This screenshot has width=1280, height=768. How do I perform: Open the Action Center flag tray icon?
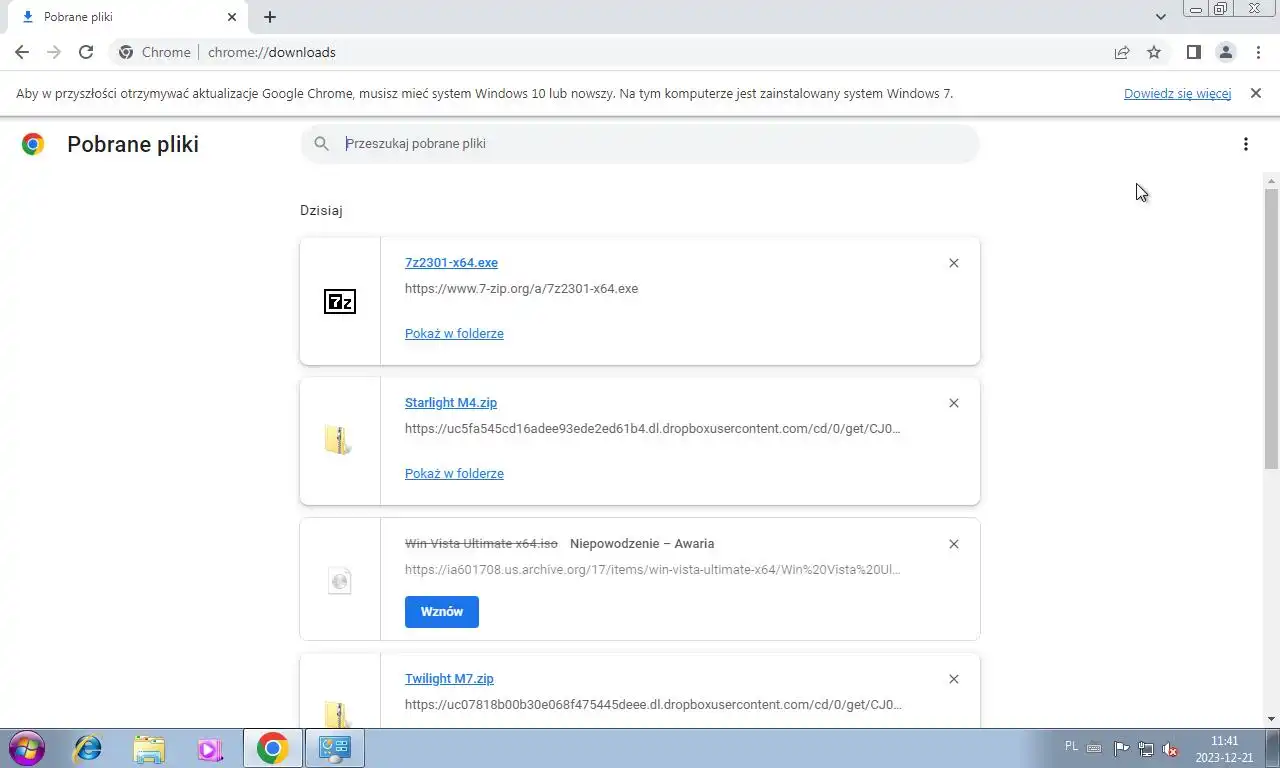coord(1121,749)
